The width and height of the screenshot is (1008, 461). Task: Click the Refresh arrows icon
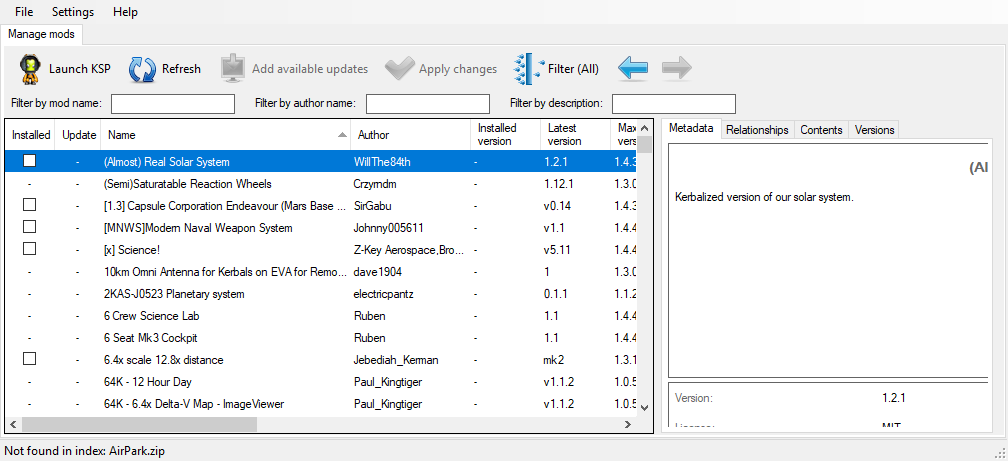(x=142, y=69)
